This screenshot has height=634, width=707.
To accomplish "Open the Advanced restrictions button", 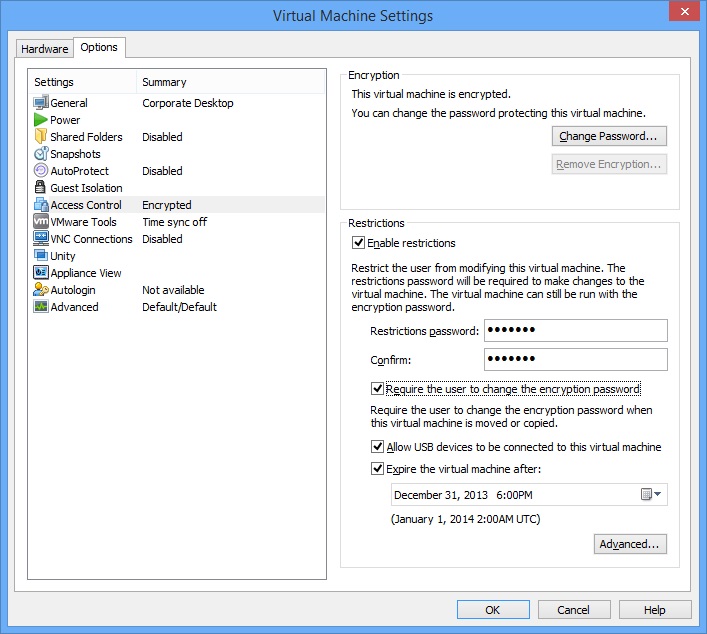I will coord(629,544).
